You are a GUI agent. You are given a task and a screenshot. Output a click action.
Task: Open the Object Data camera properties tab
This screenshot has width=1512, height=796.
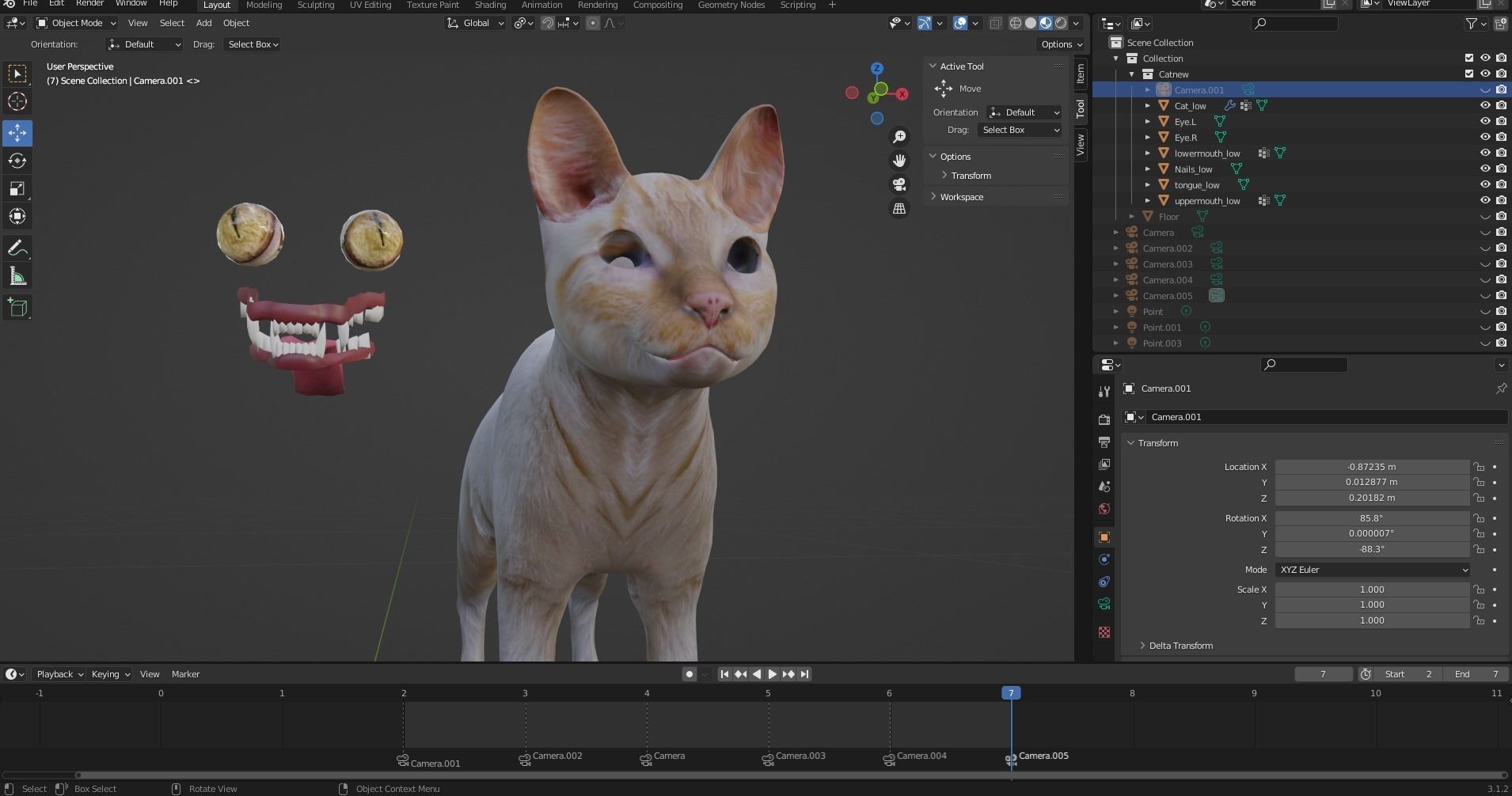coord(1104,604)
